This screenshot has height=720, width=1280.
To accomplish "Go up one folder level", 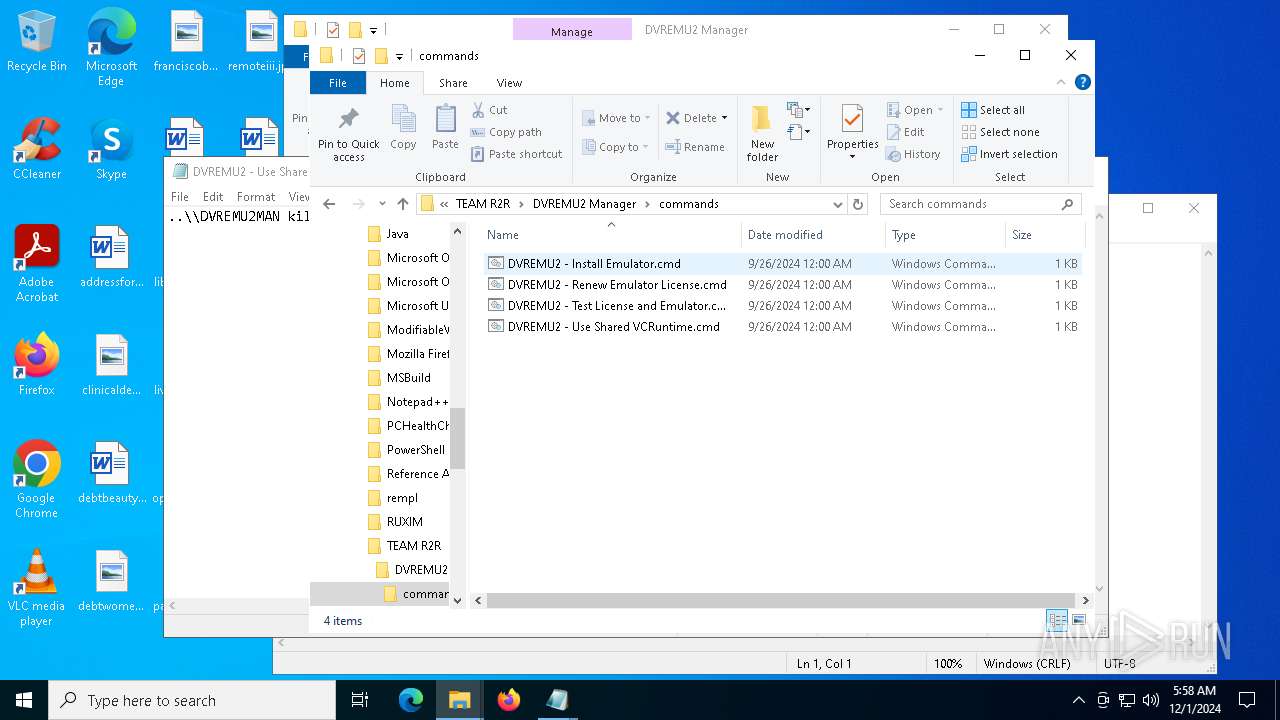I will [x=403, y=204].
